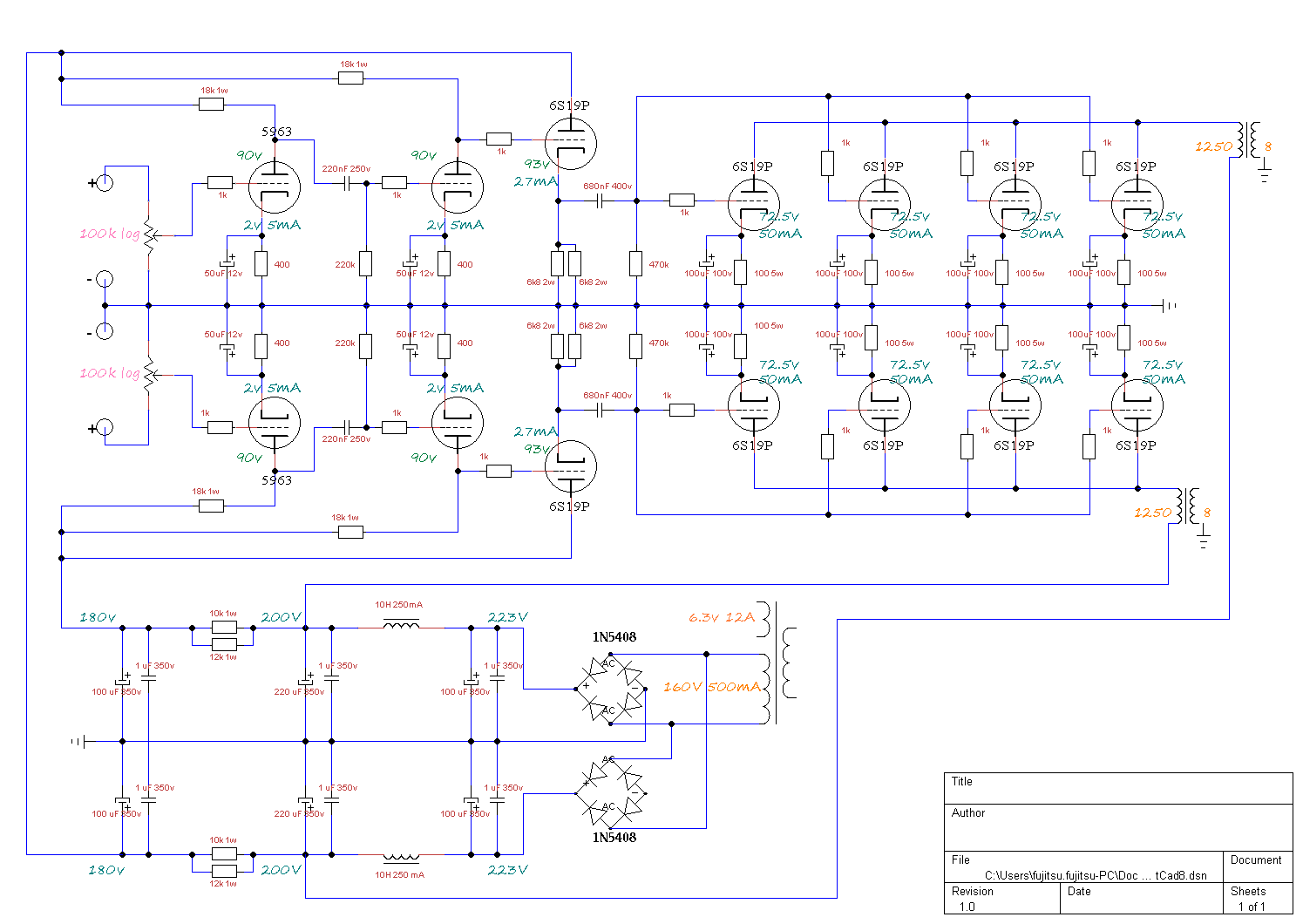Click the upper pink 100k log label
This screenshot has width=1303, height=924.
click(x=110, y=234)
